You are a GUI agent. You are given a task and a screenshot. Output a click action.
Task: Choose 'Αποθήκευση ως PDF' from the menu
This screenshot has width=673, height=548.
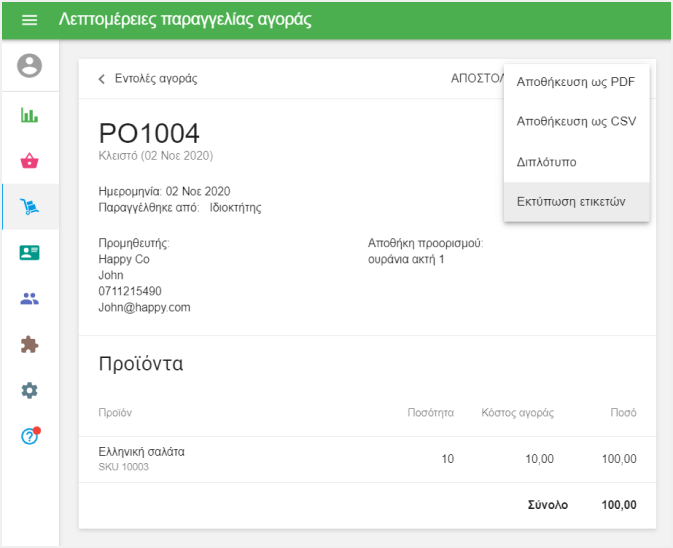click(576, 82)
